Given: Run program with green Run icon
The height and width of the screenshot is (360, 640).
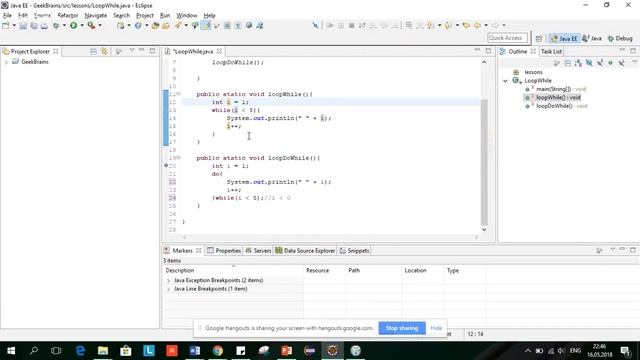Looking at the screenshot, I should (73, 25).
